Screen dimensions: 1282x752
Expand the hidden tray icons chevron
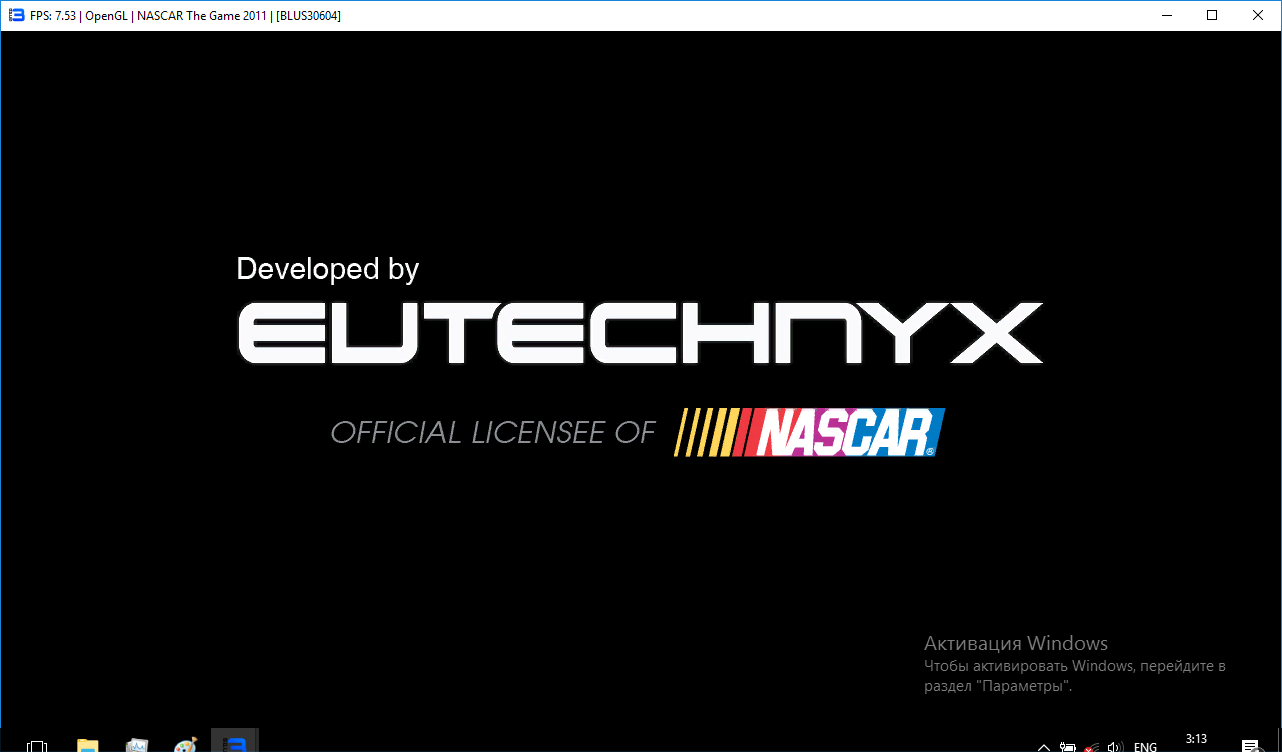[x=1044, y=746]
